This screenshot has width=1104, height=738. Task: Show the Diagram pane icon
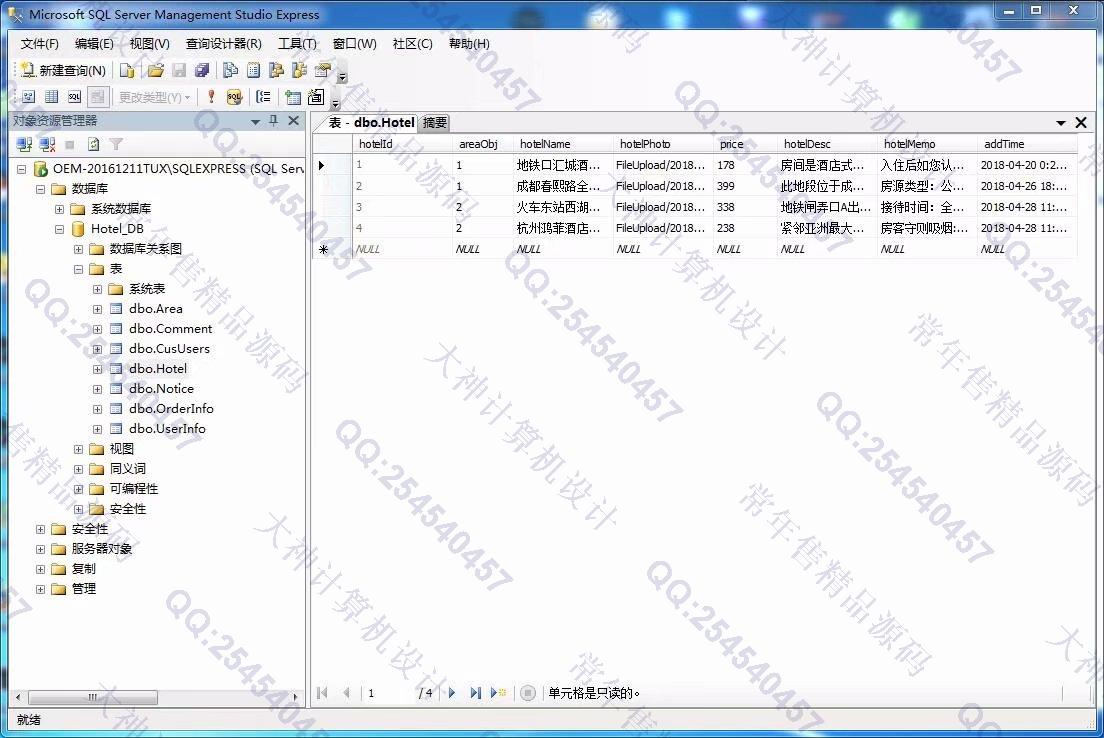[x=28, y=97]
